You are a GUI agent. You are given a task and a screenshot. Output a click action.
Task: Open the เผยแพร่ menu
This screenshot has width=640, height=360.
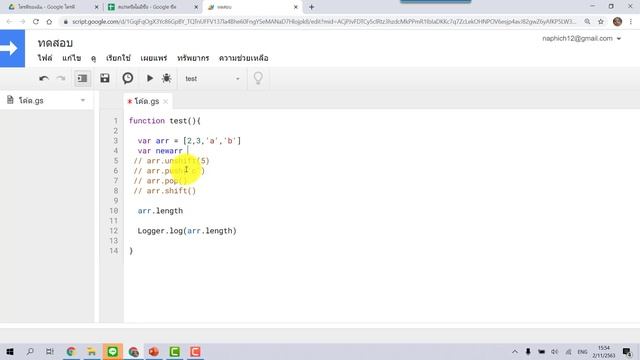coord(153,58)
